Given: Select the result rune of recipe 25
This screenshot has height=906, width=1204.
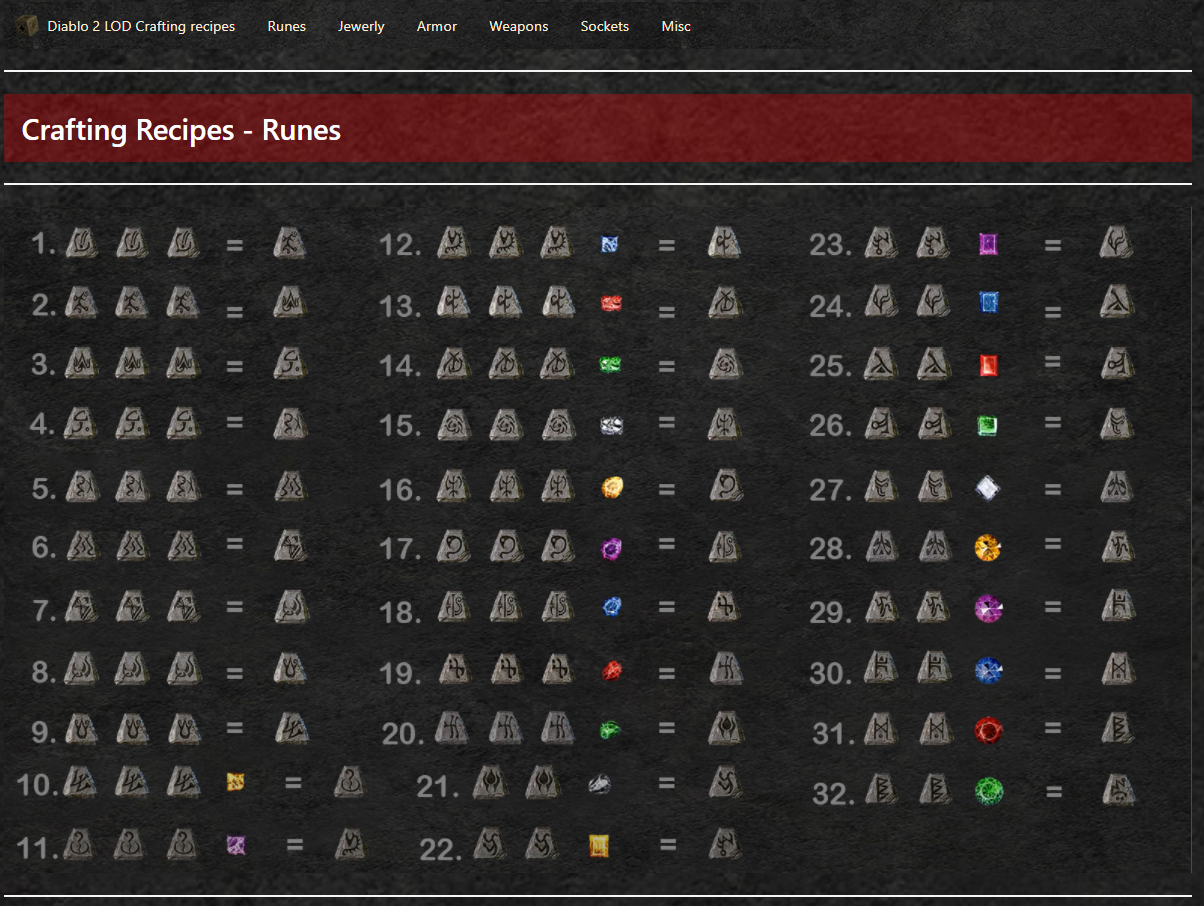Looking at the screenshot, I should click(x=1117, y=363).
